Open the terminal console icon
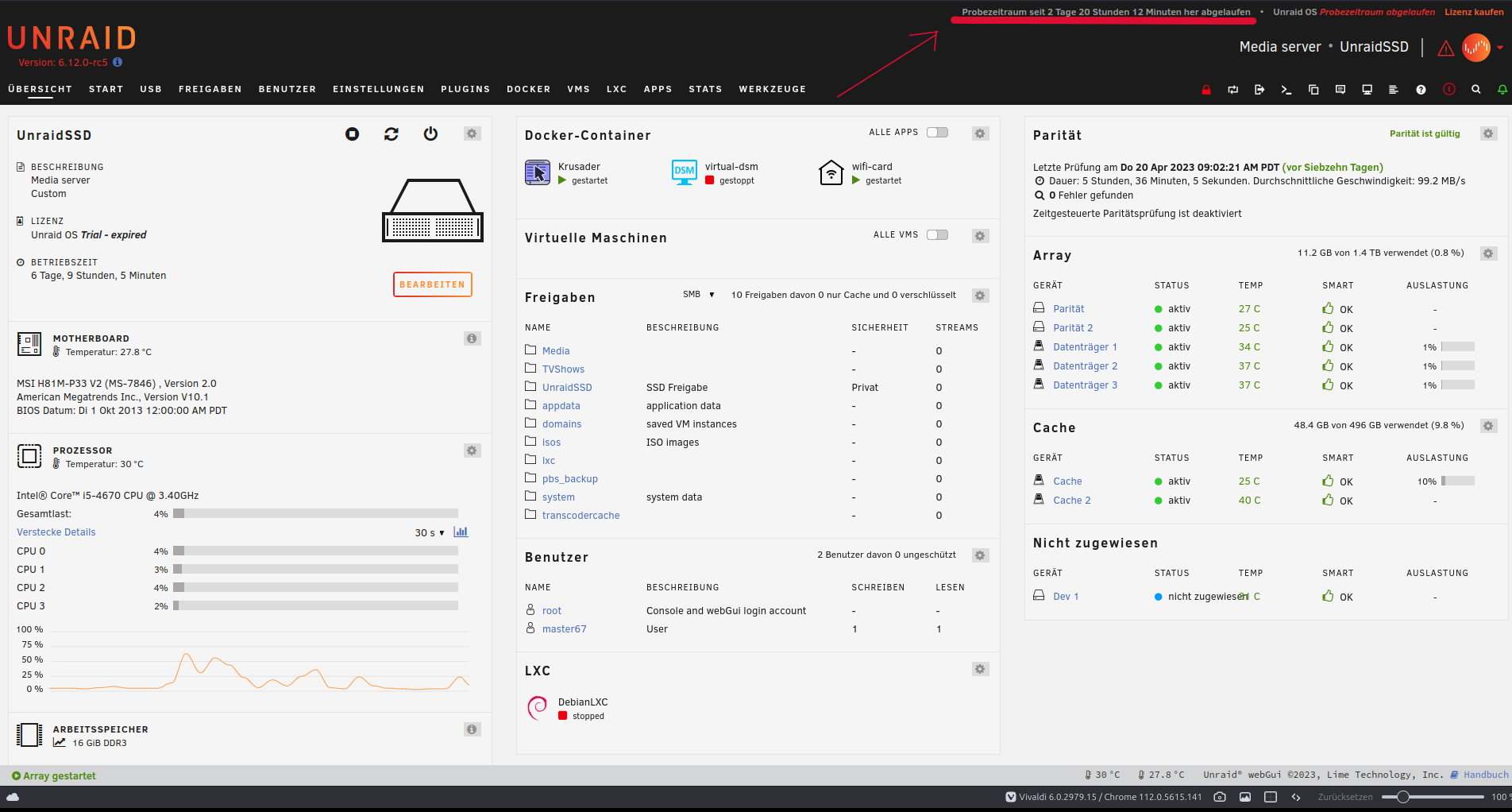 (x=1286, y=90)
